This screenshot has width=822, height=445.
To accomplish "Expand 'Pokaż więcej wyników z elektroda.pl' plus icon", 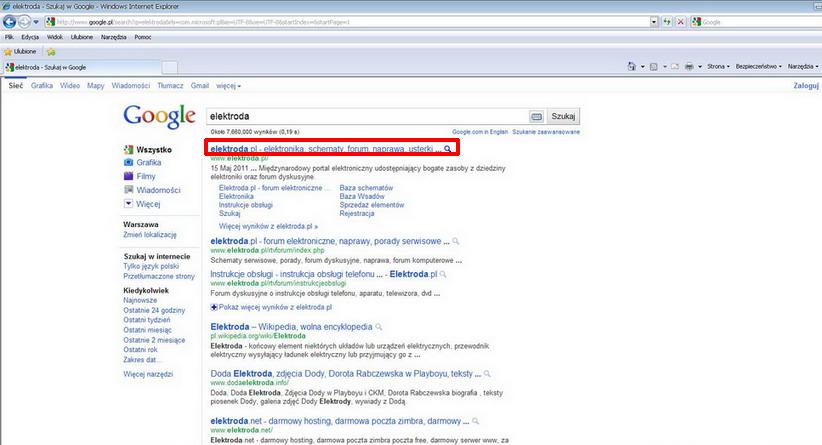I will pos(214,307).
